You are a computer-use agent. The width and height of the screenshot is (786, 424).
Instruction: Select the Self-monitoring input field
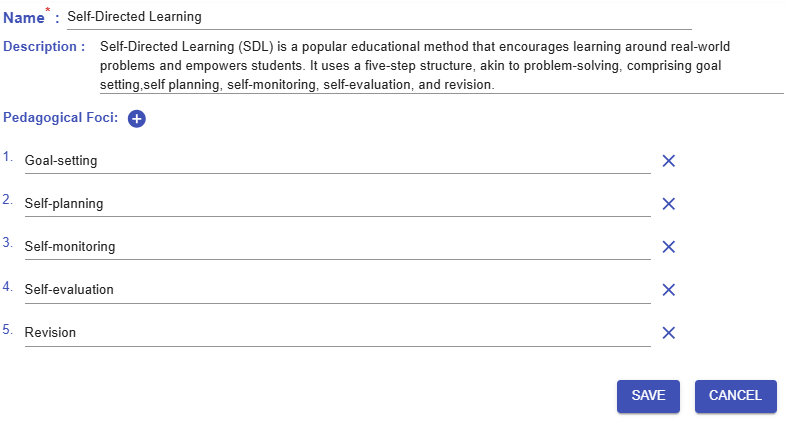337,247
